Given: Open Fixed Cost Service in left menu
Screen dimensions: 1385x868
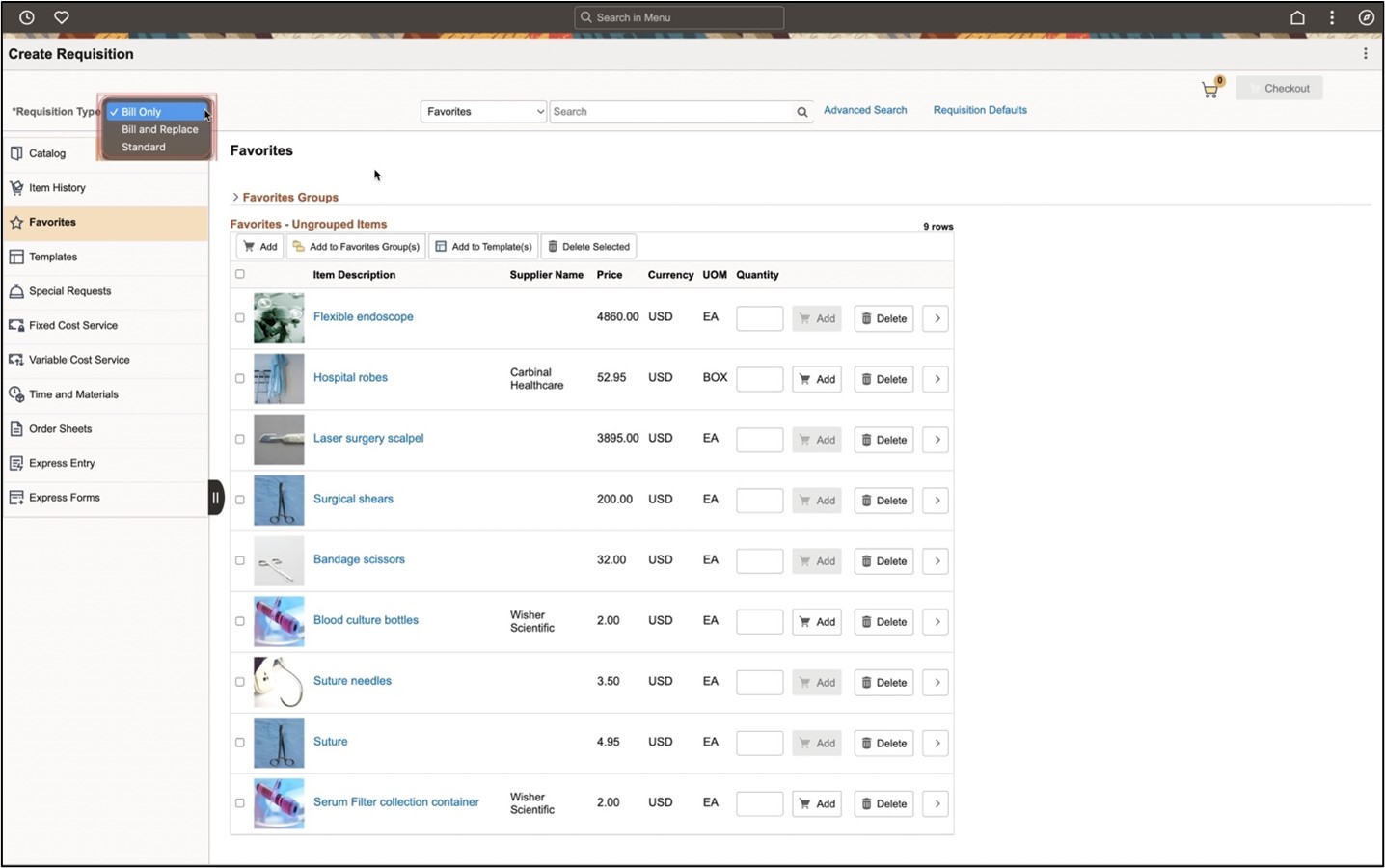Looking at the screenshot, I should [x=106, y=326].
